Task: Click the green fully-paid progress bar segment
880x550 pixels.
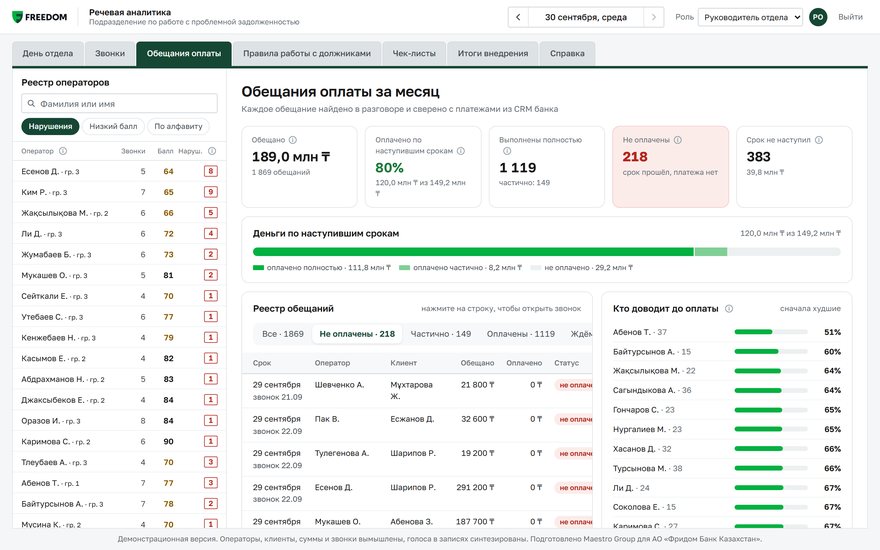Action: pos(473,252)
